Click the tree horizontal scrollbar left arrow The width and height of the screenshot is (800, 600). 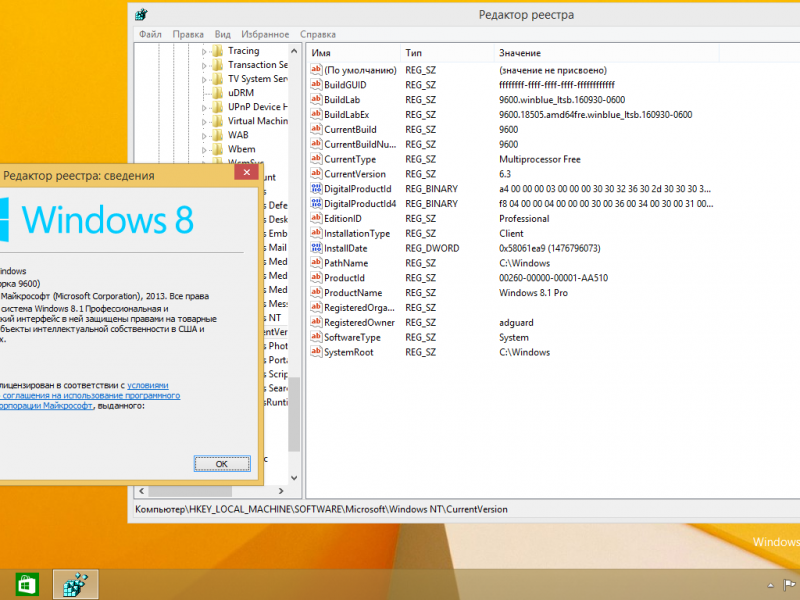(x=142, y=491)
